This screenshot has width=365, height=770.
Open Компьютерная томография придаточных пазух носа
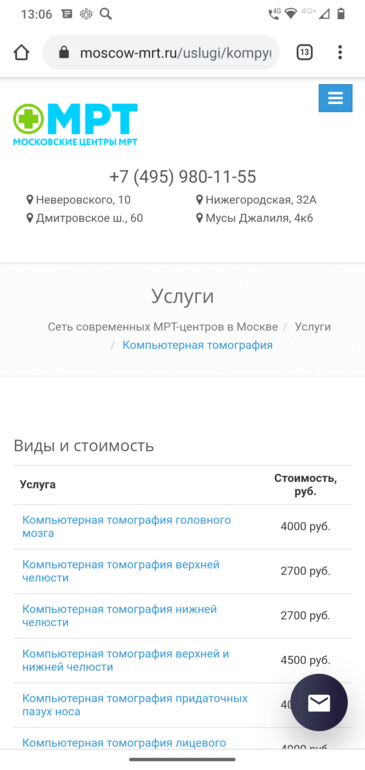[x=135, y=705]
